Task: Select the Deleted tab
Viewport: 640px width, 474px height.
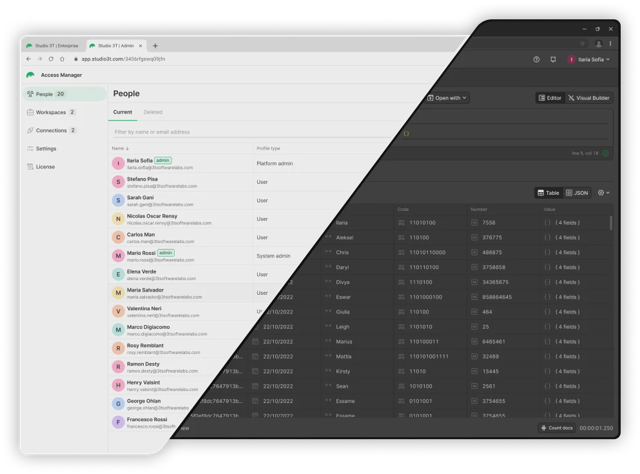Action: click(153, 112)
